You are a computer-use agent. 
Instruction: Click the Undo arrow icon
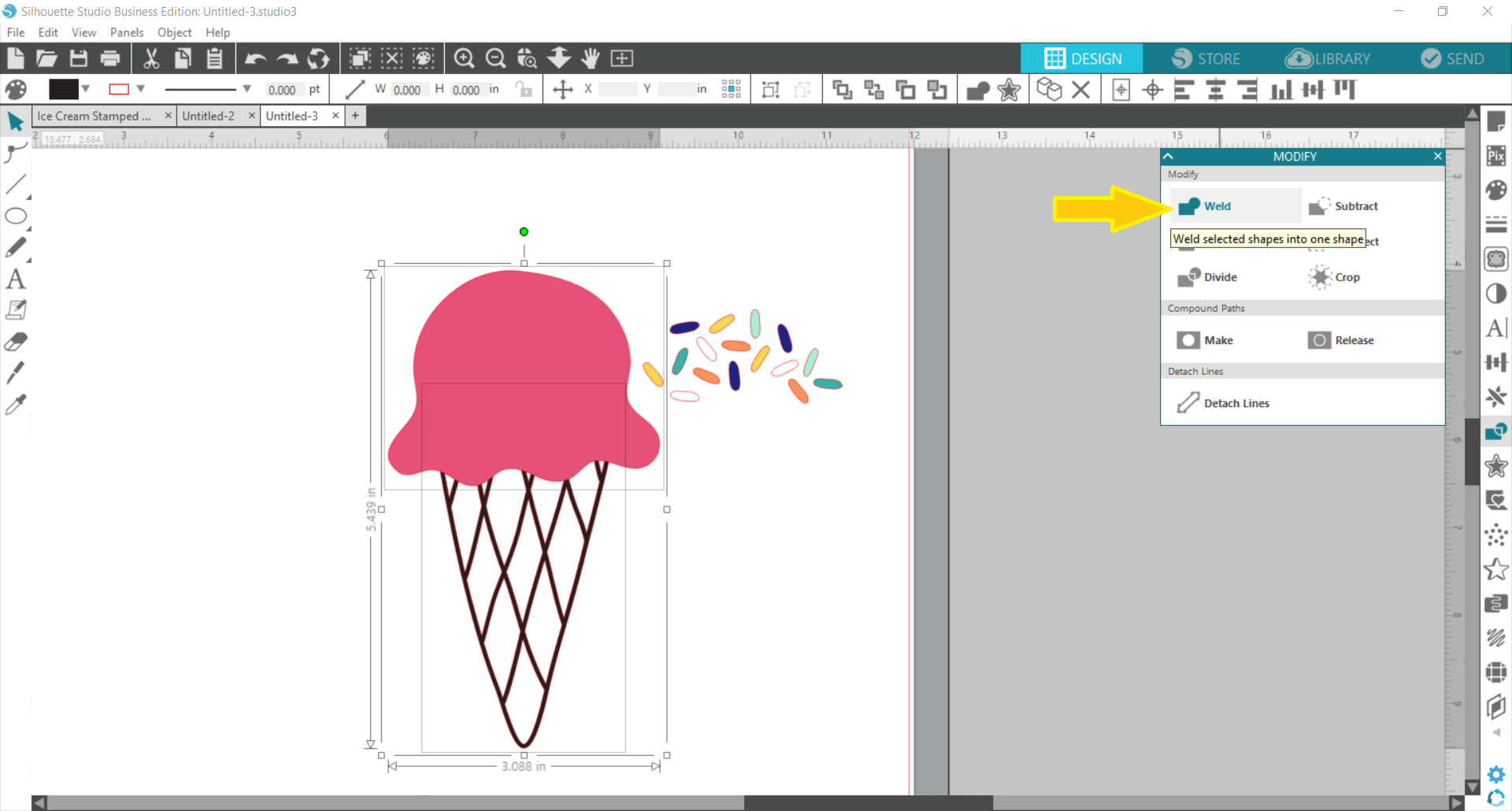tap(254, 58)
